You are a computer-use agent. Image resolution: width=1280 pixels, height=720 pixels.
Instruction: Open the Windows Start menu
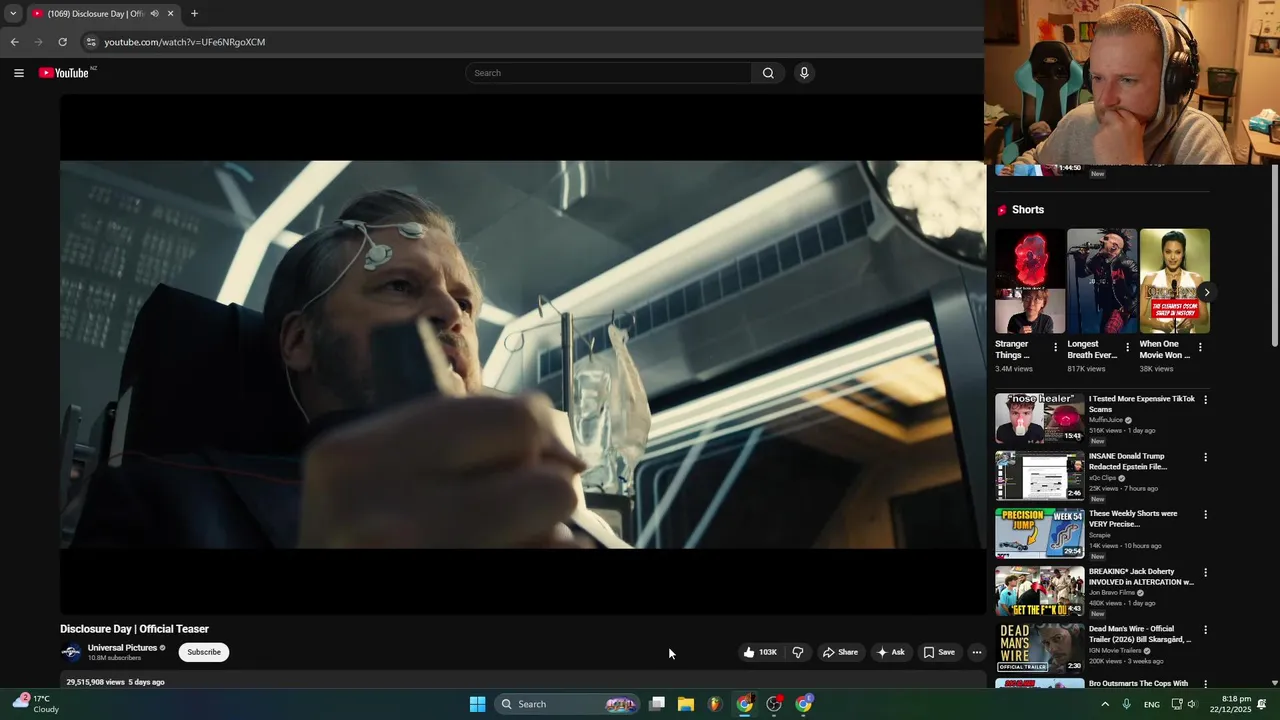click(478, 704)
